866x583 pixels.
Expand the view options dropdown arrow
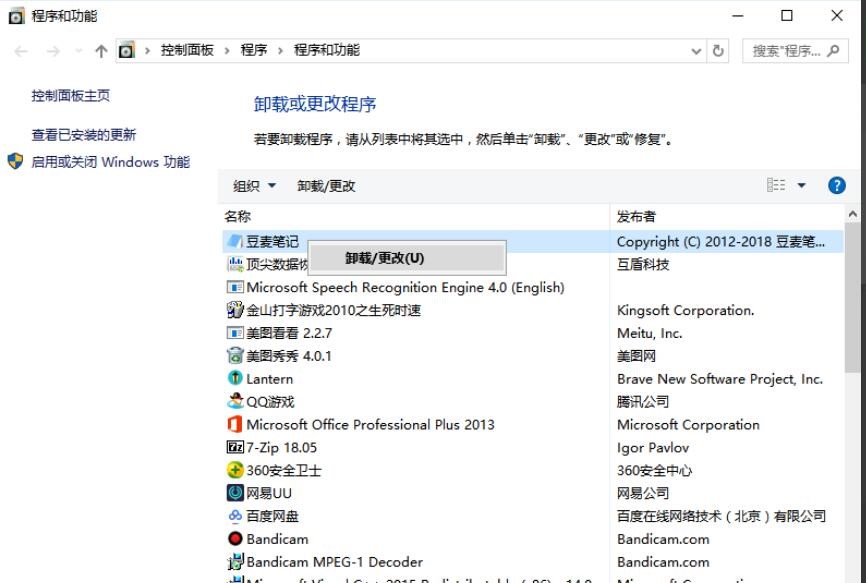click(801, 186)
